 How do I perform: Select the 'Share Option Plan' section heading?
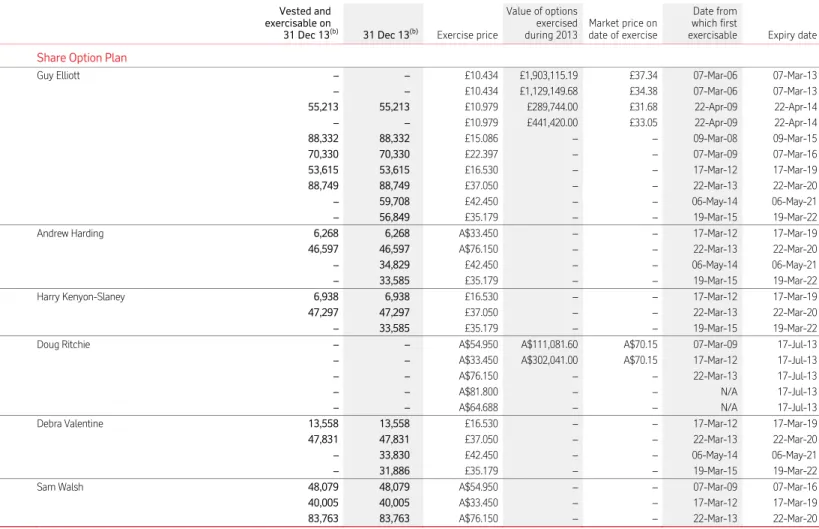tap(81, 57)
